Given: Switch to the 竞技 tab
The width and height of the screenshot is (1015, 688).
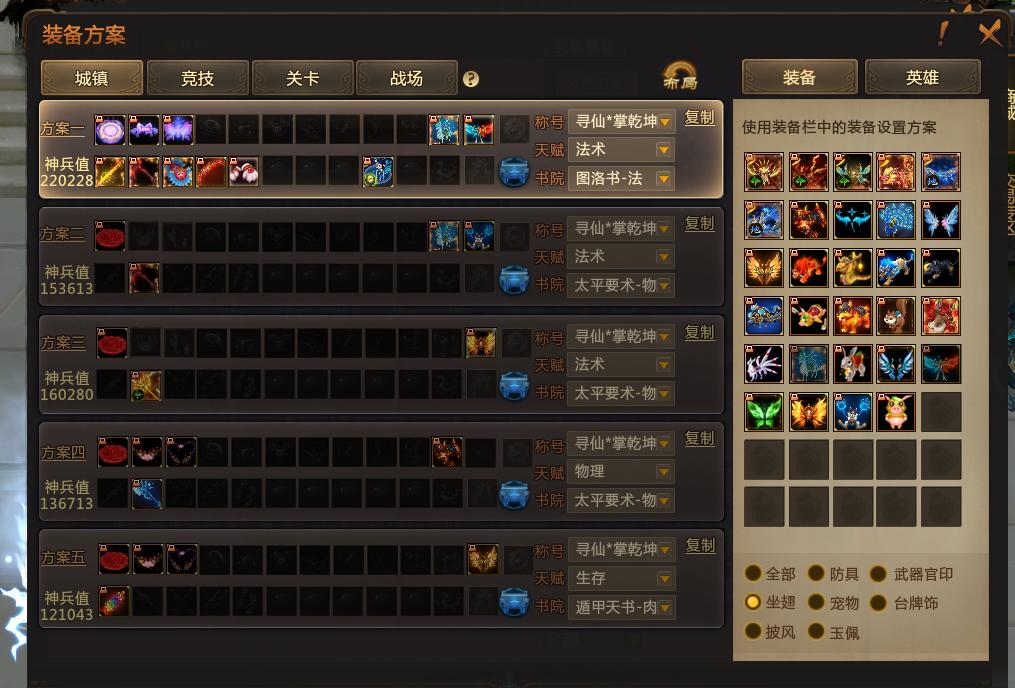Looking at the screenshot, I should pos(197,78).
